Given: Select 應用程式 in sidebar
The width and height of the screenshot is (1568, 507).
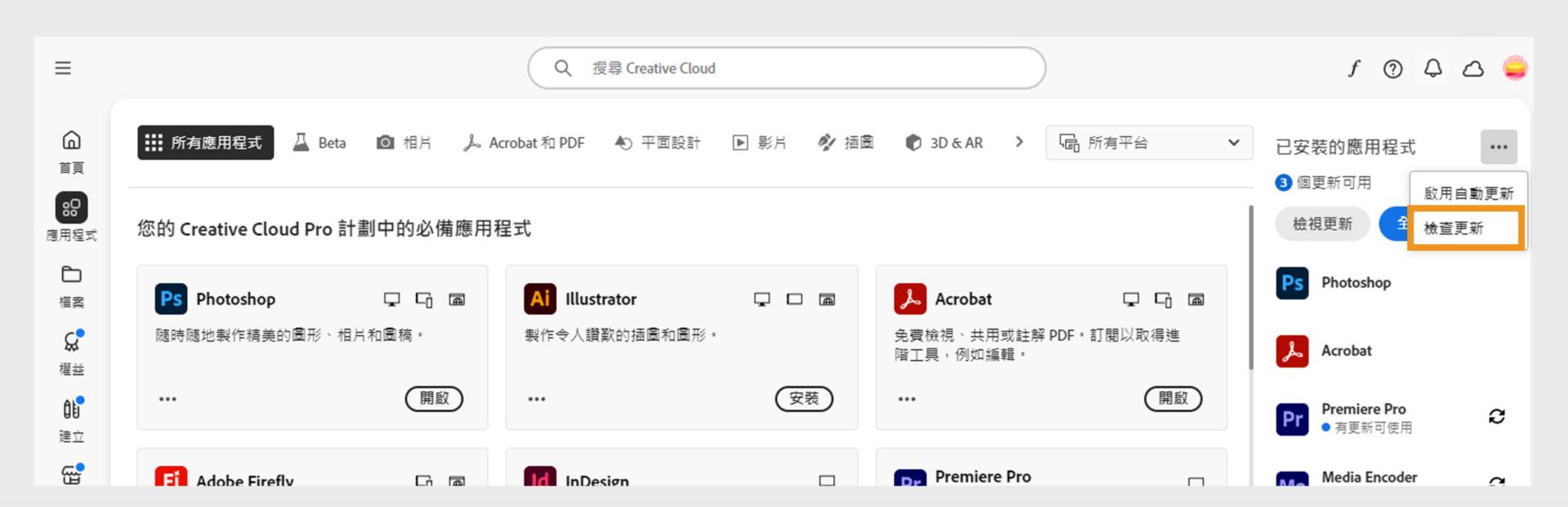Looking at the screenshot, I should tap(71, 218).
